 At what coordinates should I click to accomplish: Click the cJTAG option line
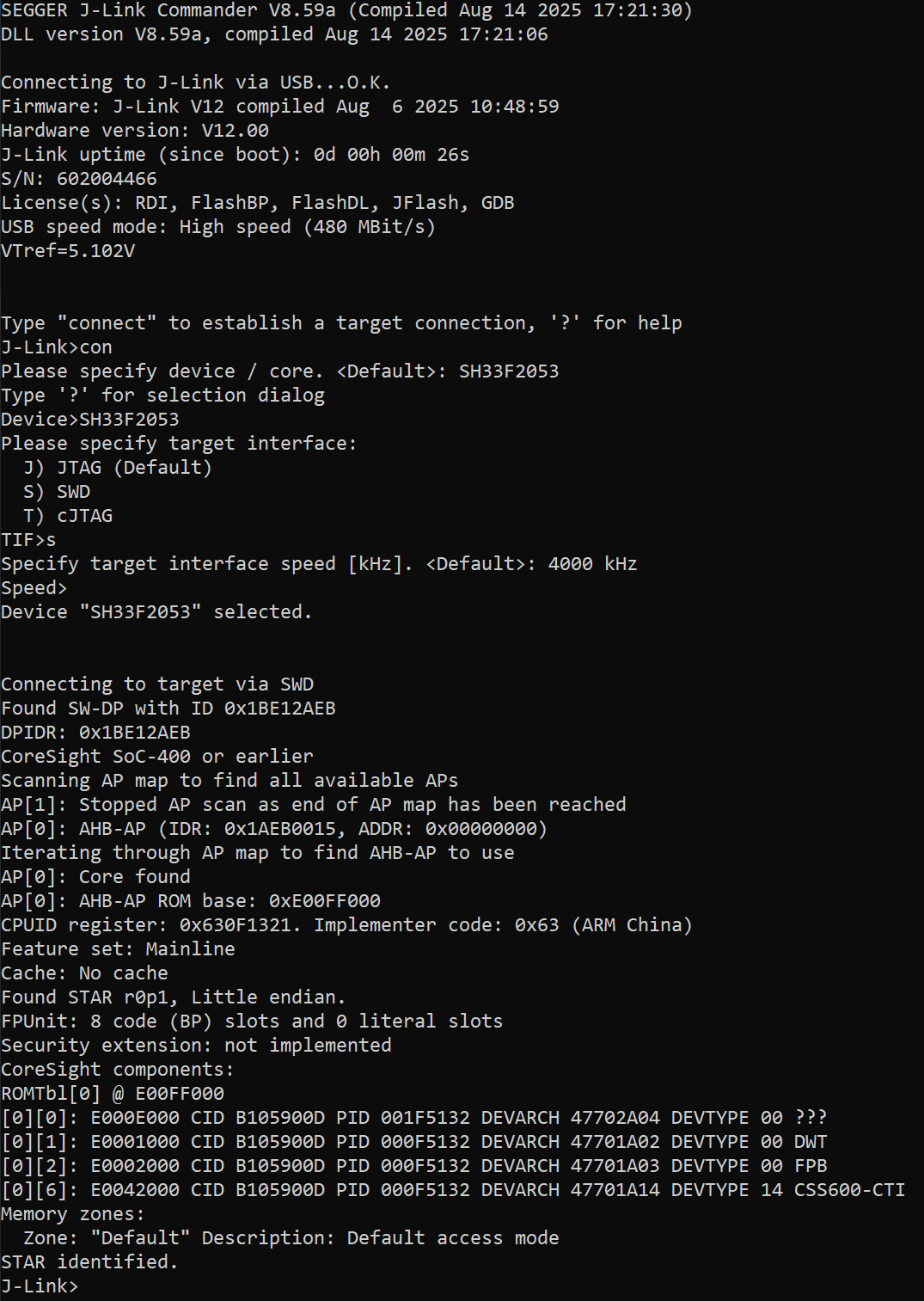pos(68,515)
